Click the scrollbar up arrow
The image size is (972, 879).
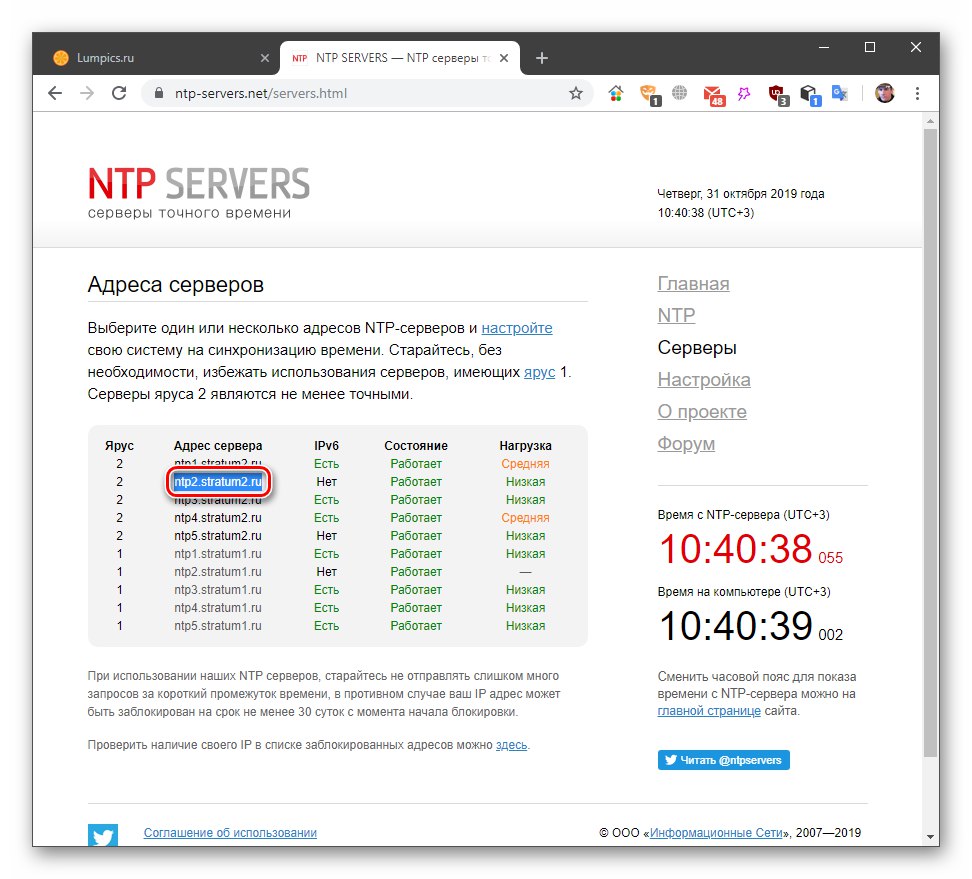point(930,121)
